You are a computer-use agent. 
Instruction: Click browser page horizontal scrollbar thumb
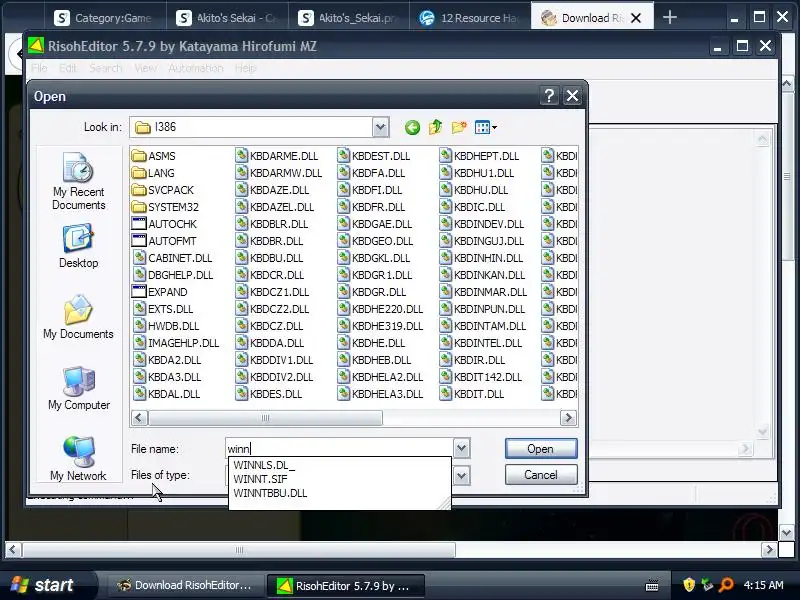click(x=239, y=550)
